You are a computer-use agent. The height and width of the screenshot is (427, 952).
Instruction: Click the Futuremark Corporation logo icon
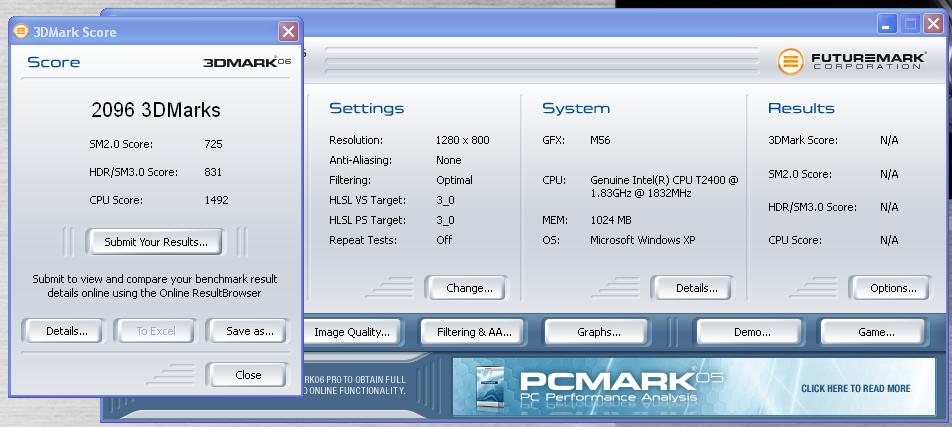(x=790, y=61)
